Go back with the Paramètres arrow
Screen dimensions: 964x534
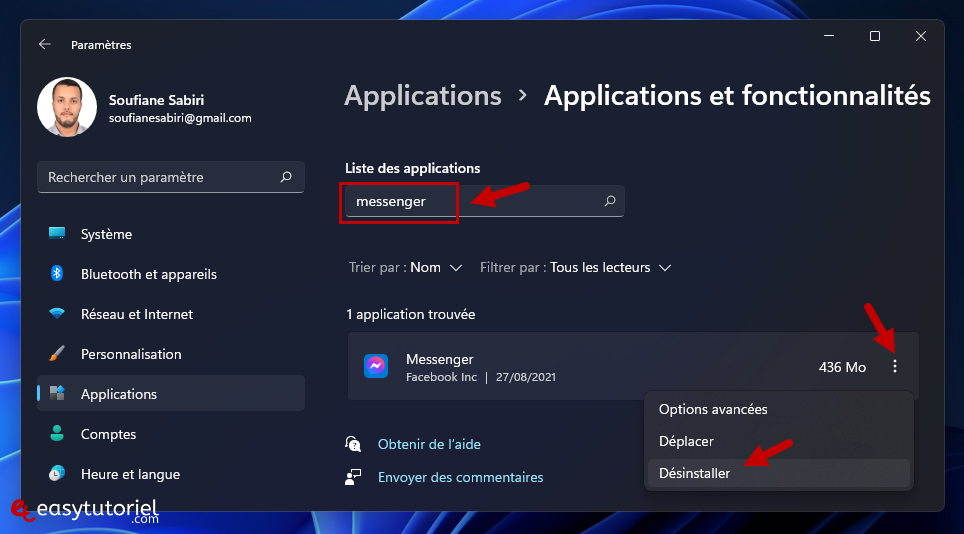pos(44,44)
